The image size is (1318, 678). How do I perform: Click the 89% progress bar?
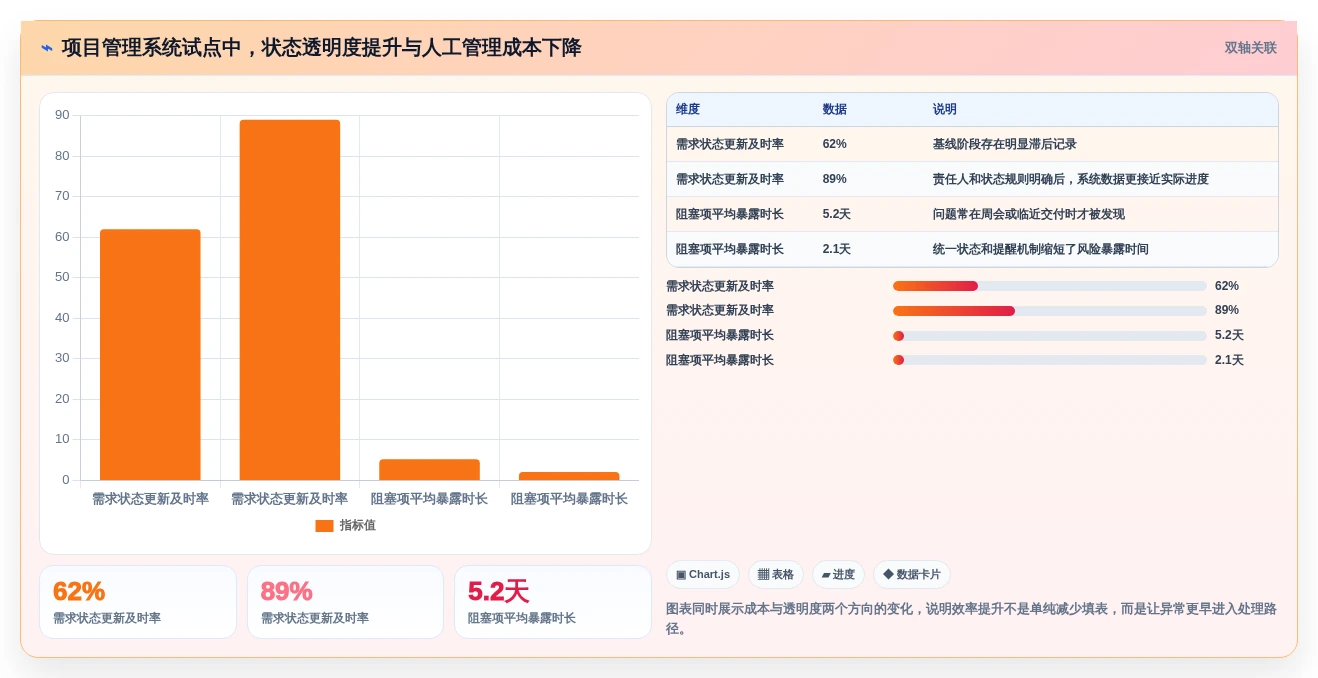coord(1050,311)
